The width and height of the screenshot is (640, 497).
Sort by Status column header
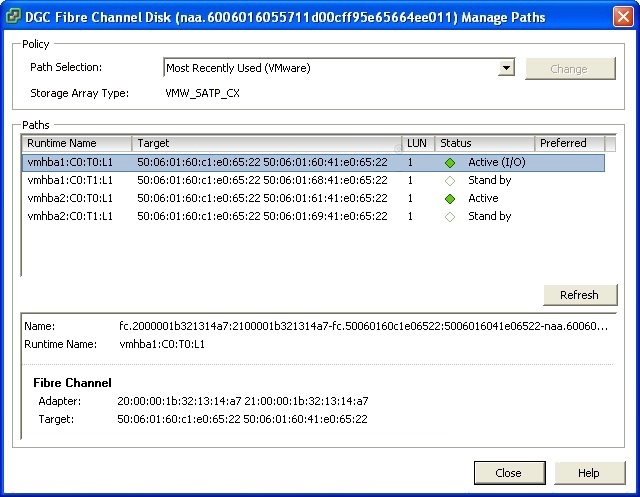(x=485, y=143)
